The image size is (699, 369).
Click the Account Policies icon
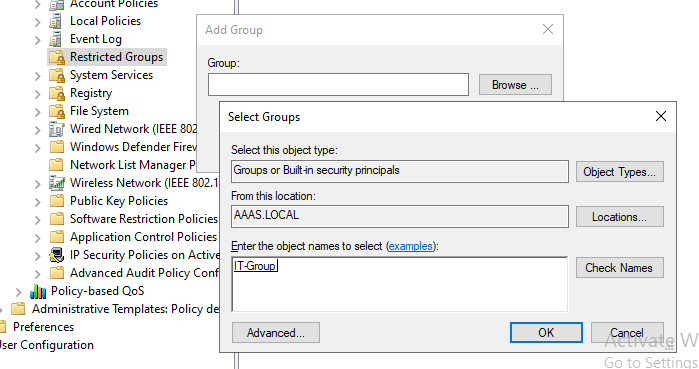point(56,4)
